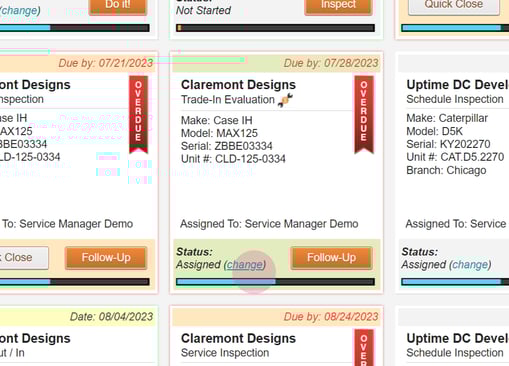The width and height of the screenshot is (509, 366).
Task: Click 'Status:' label on the Caterpillar card
Action: (420, 252)
